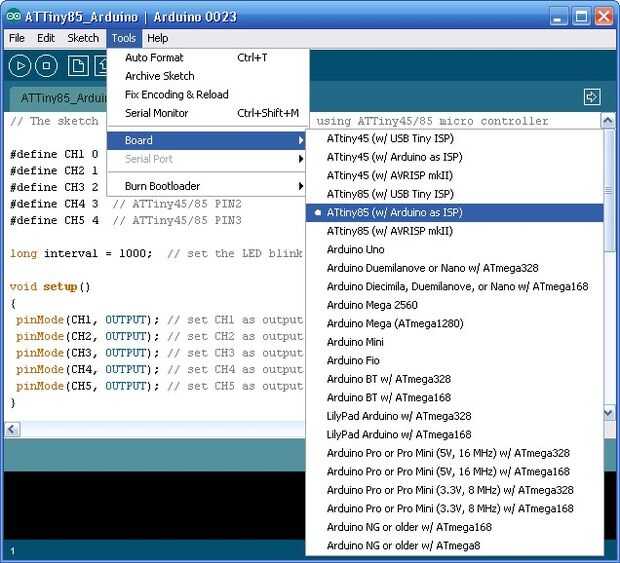Choose Arduino Mini board

click(x=455, y=342)
